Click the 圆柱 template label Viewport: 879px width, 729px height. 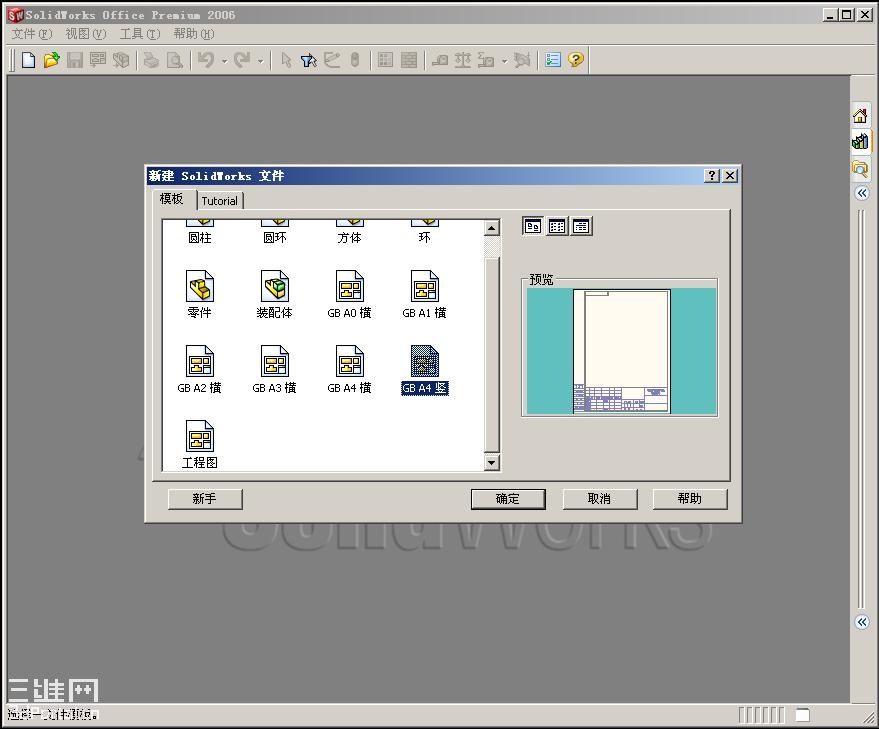pyautogui.click(x=200, y=238)
